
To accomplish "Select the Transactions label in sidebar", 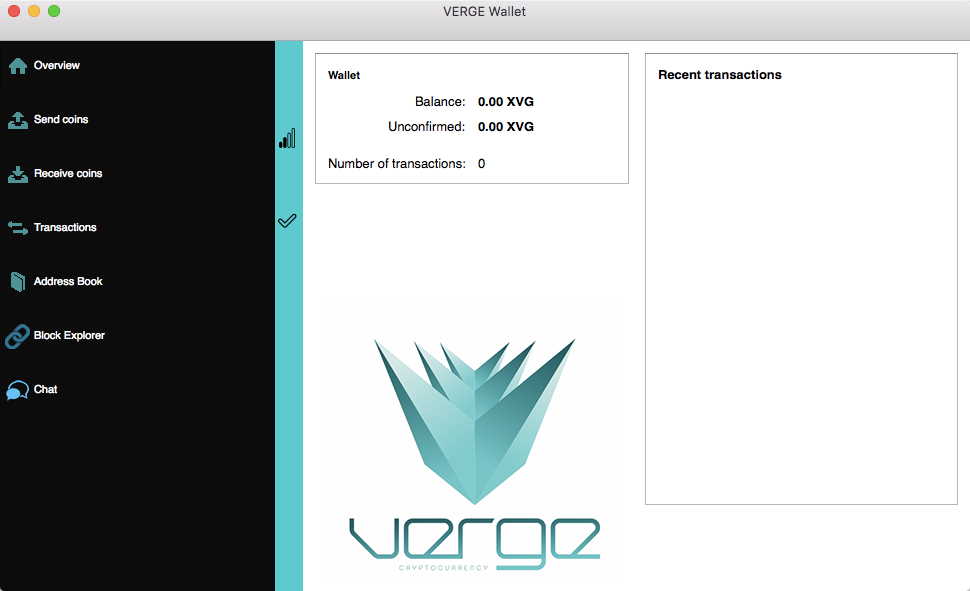I will 65,228.
